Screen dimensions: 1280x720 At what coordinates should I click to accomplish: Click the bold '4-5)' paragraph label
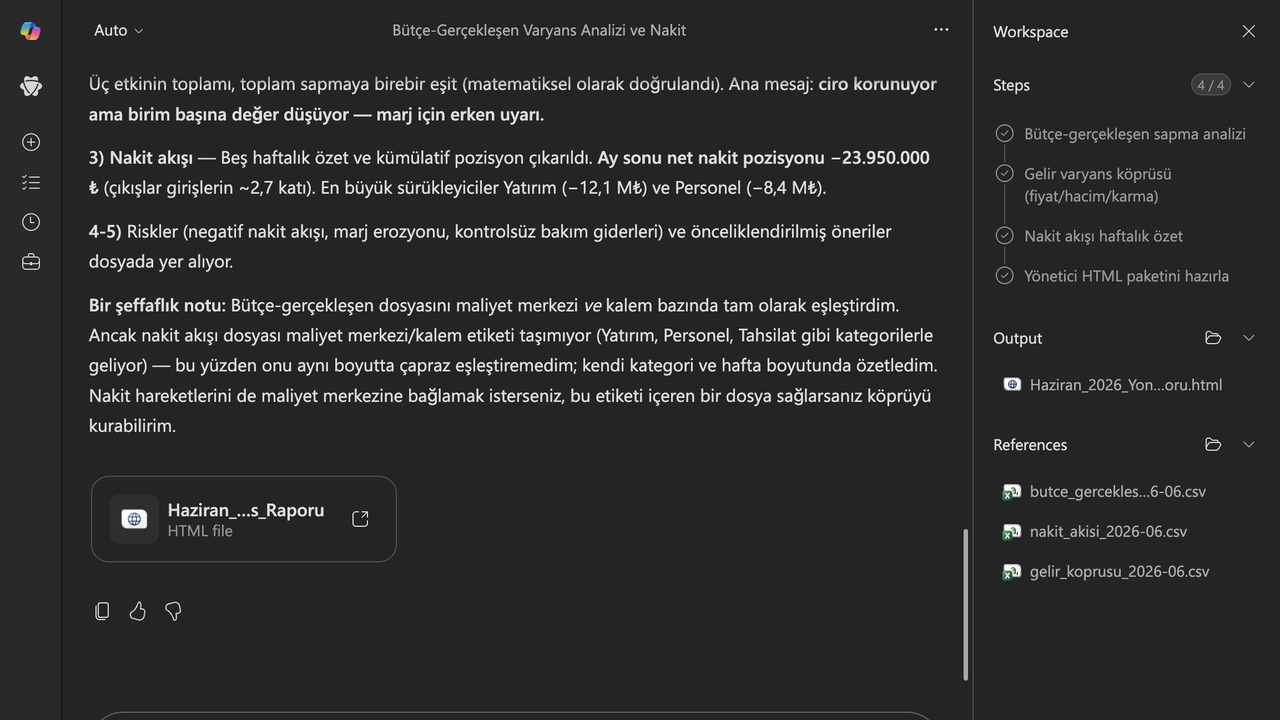pyautogui.click(x=105, y=232)
